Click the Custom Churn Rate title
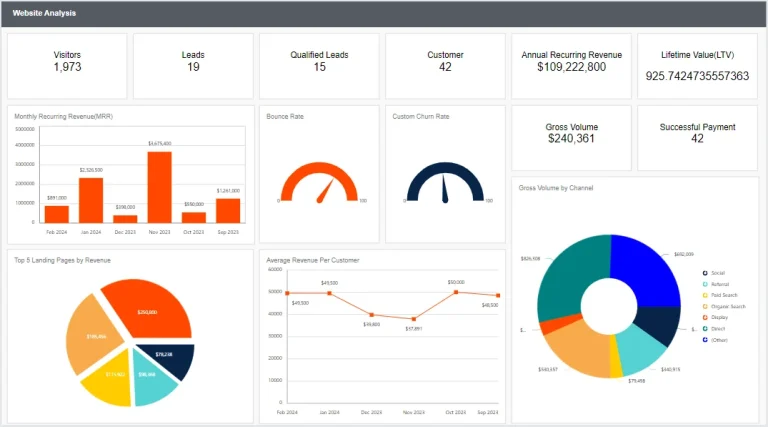Viewport: 768px width, 427px height. pos(421,117)
